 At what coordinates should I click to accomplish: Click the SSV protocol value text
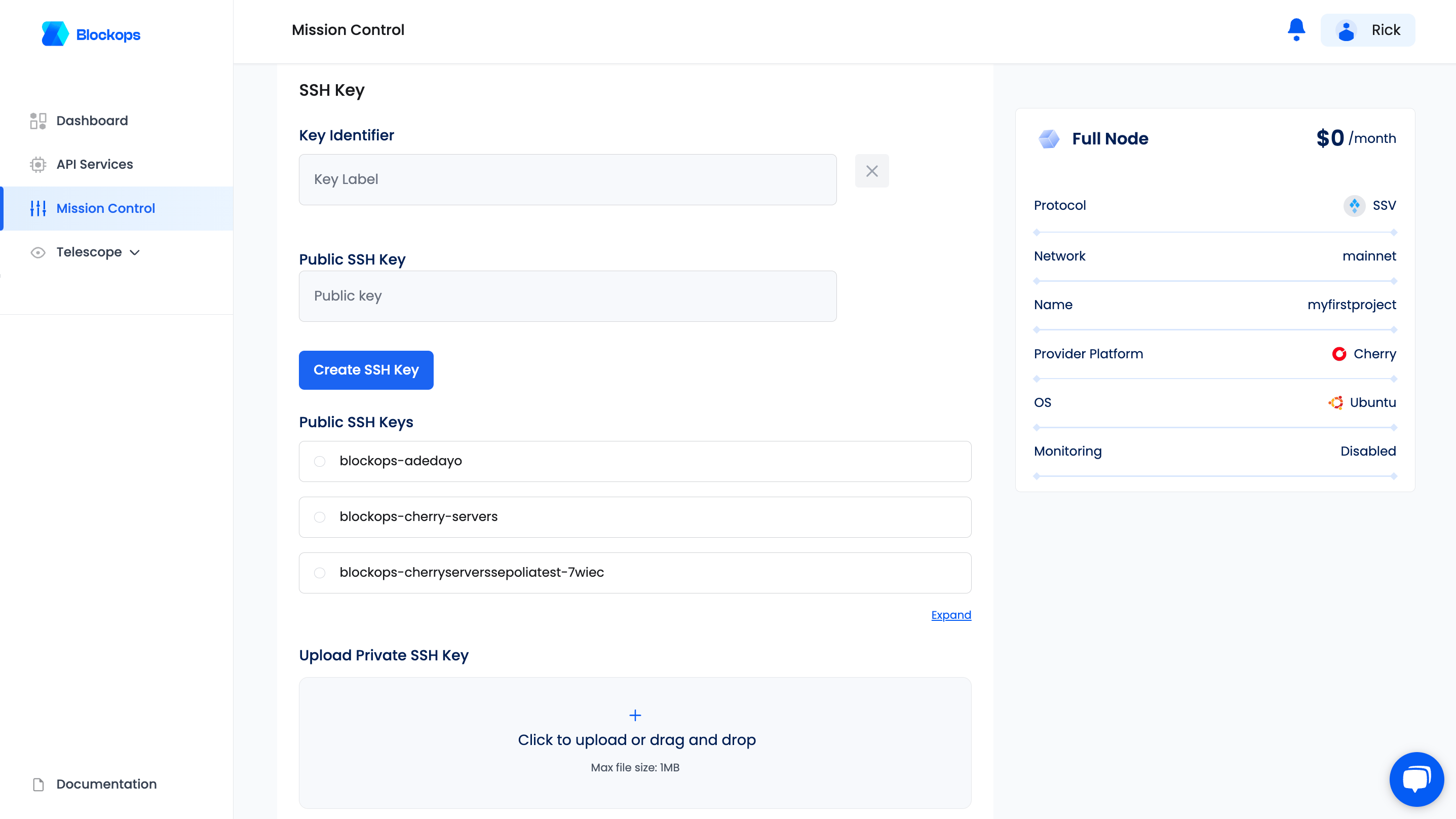(x=1384, y=206)
